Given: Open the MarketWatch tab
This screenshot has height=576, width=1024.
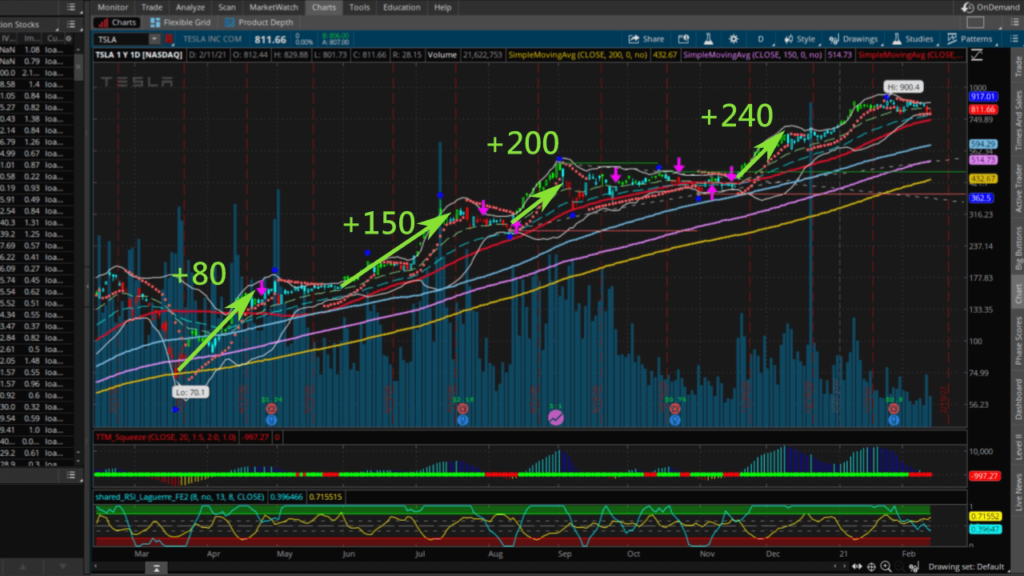Looking at the screenshot, I should click(274, 7).
